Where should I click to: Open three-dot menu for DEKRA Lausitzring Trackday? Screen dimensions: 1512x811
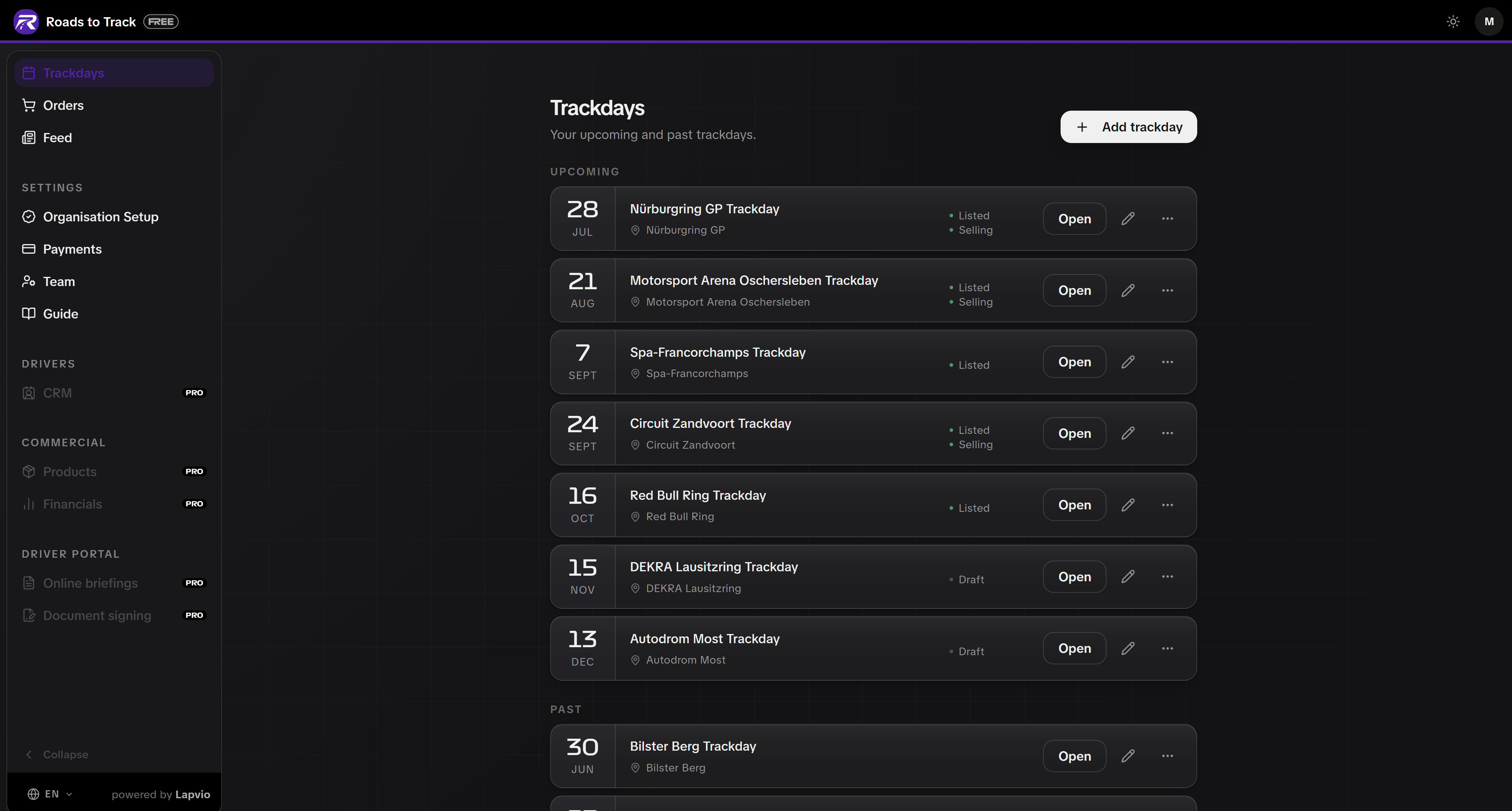point(1168,577)
